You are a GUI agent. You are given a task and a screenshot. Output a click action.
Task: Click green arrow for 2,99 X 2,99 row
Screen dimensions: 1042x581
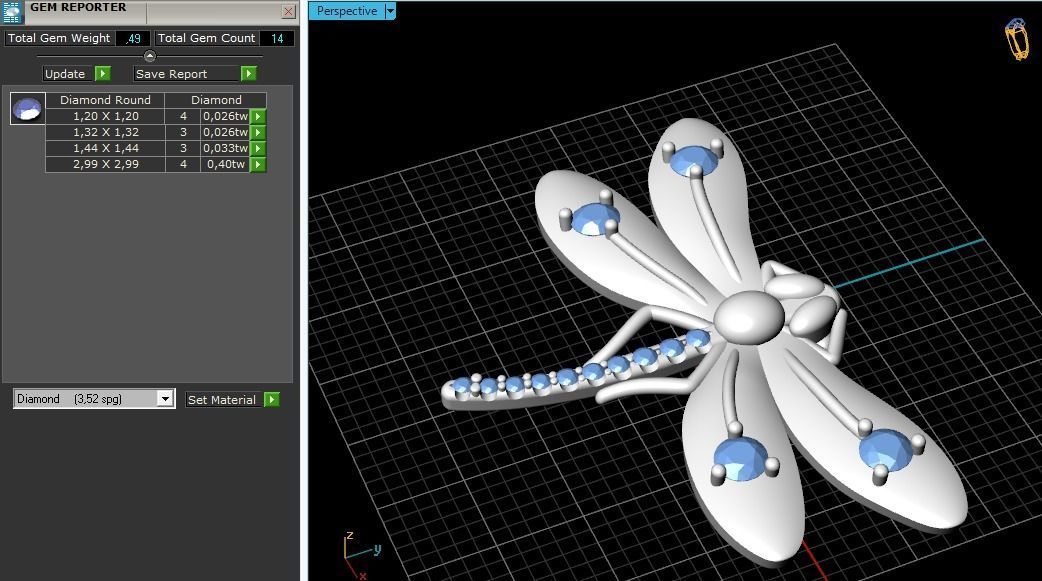point(258,164)
